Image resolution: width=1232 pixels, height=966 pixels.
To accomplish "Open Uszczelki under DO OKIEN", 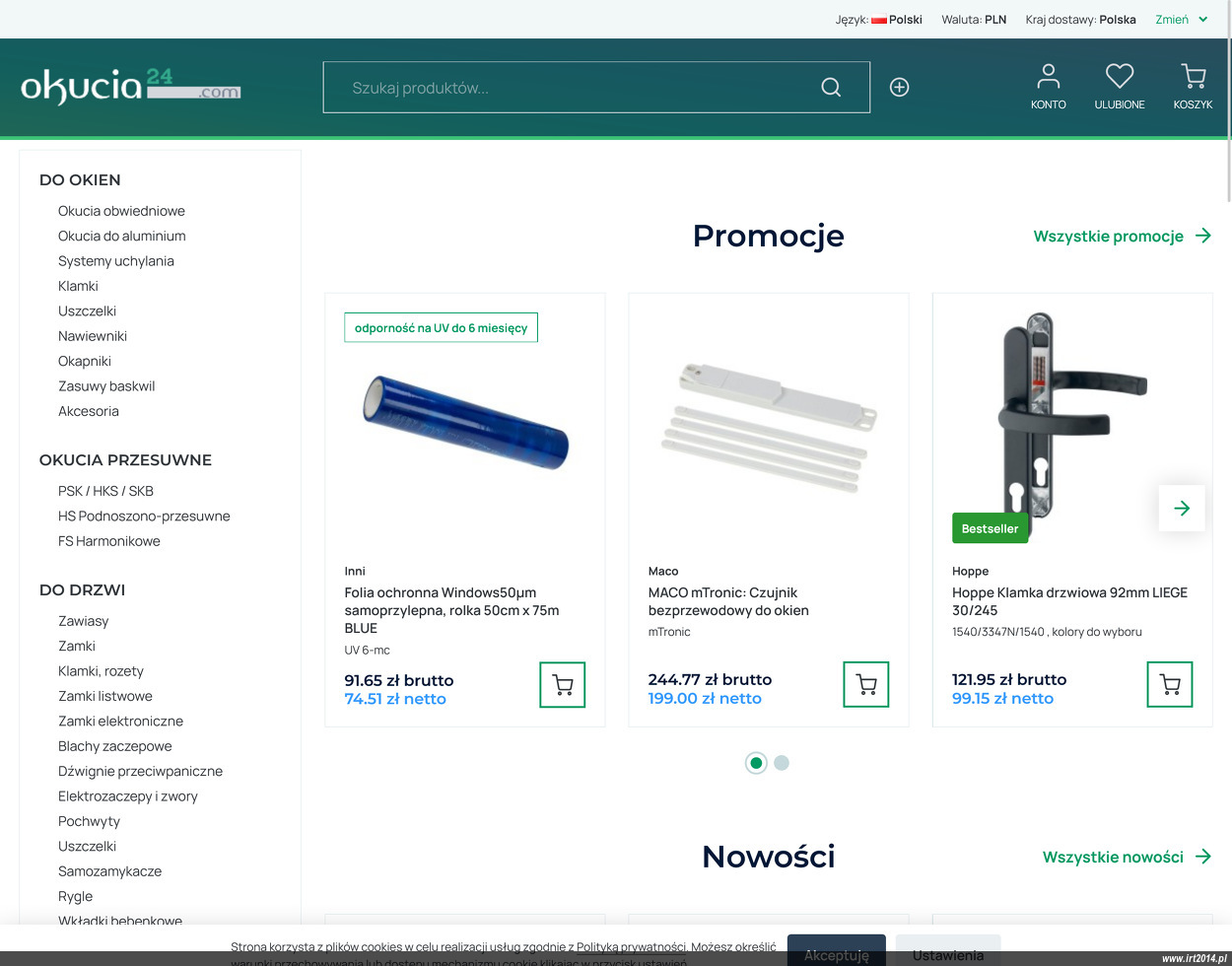I will (x=87, y=310).
